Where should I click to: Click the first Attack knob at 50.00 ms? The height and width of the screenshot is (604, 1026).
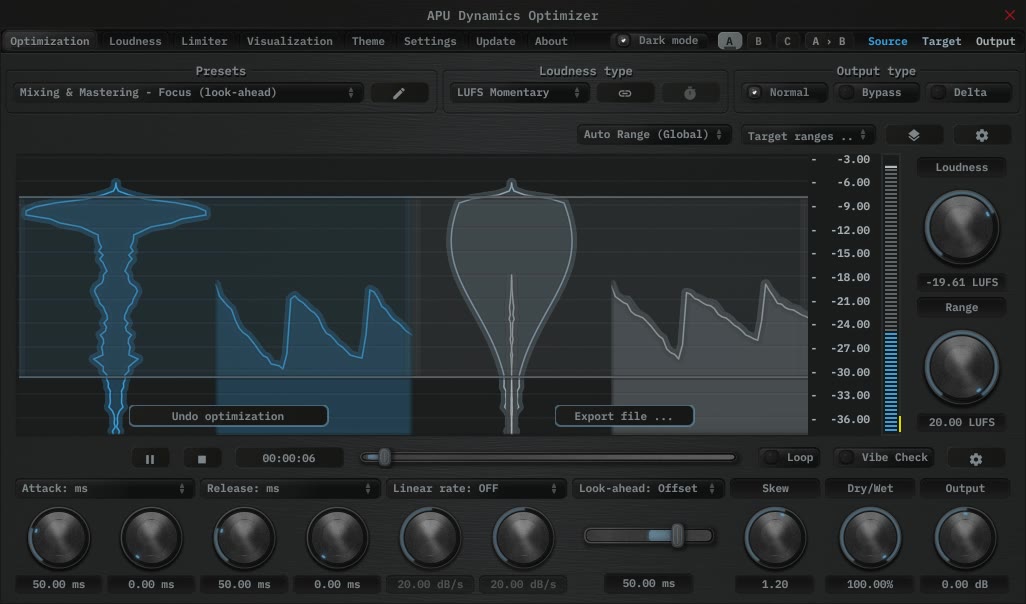(x=58, y=538)
